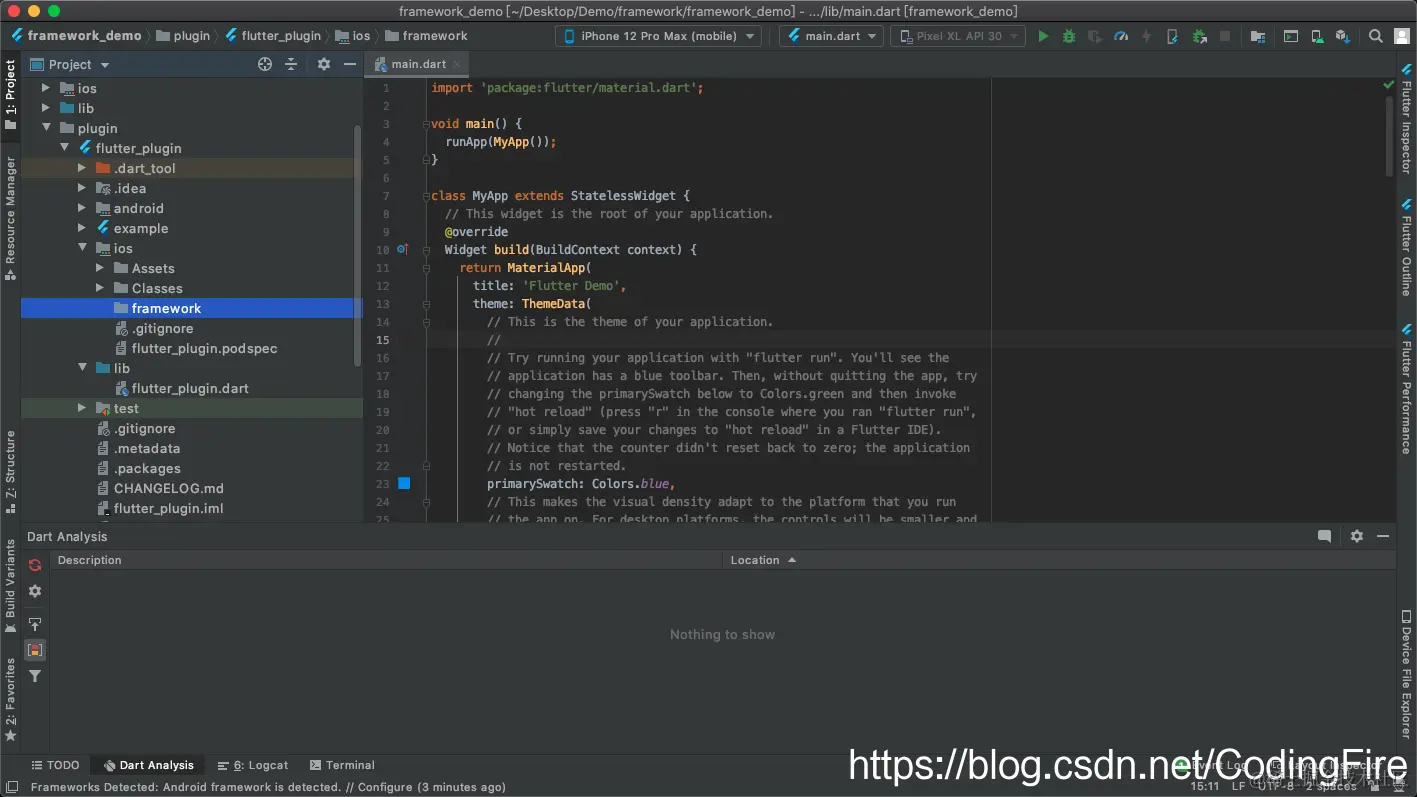Open the Project view selector dropdown

(x=70, y=64)
